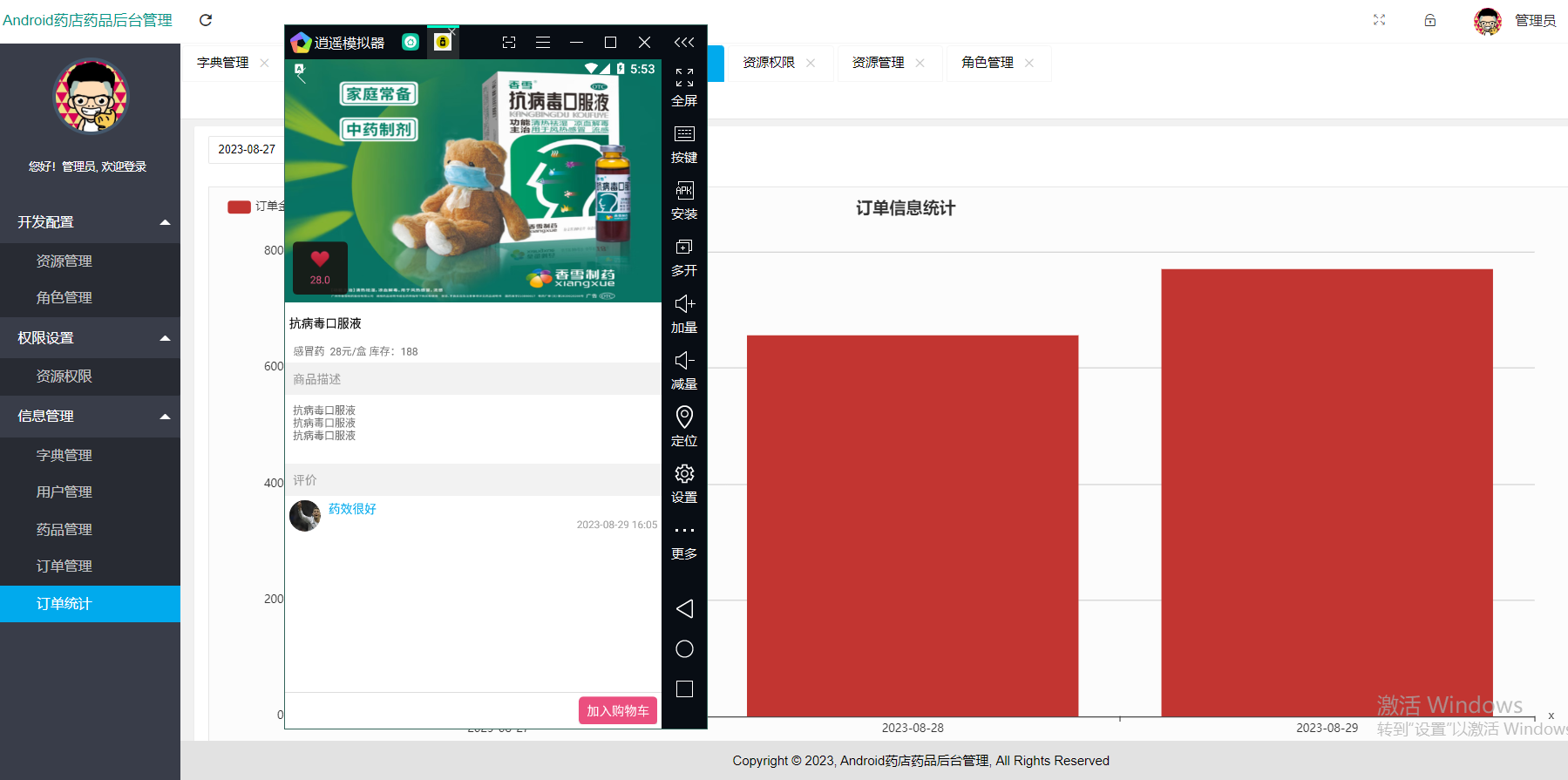Click the 加入购物车 button
The image size is (1568, 780).
click(x=617, y=710)
